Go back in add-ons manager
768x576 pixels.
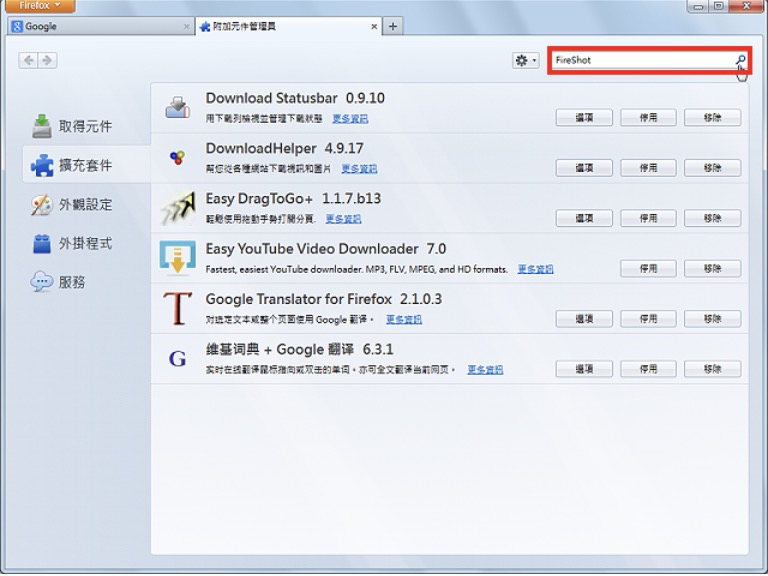click(x=28, y=60)
